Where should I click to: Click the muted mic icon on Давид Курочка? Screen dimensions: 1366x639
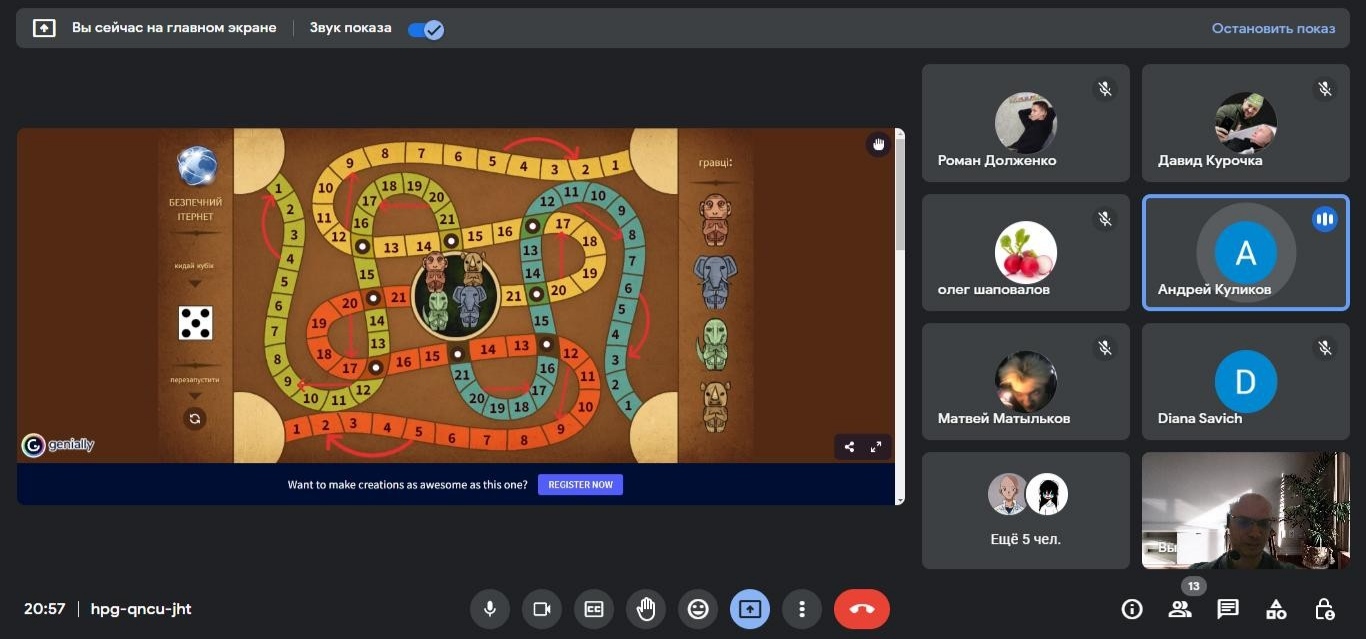(x=1325, y=89)
